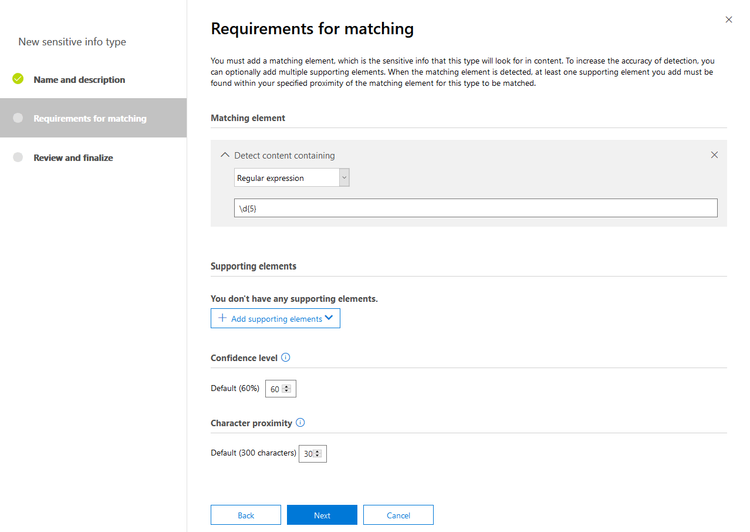This screenshot has width=750, height=532.
Task: Remove the Detect content containing element
Action: coord(714,155)
